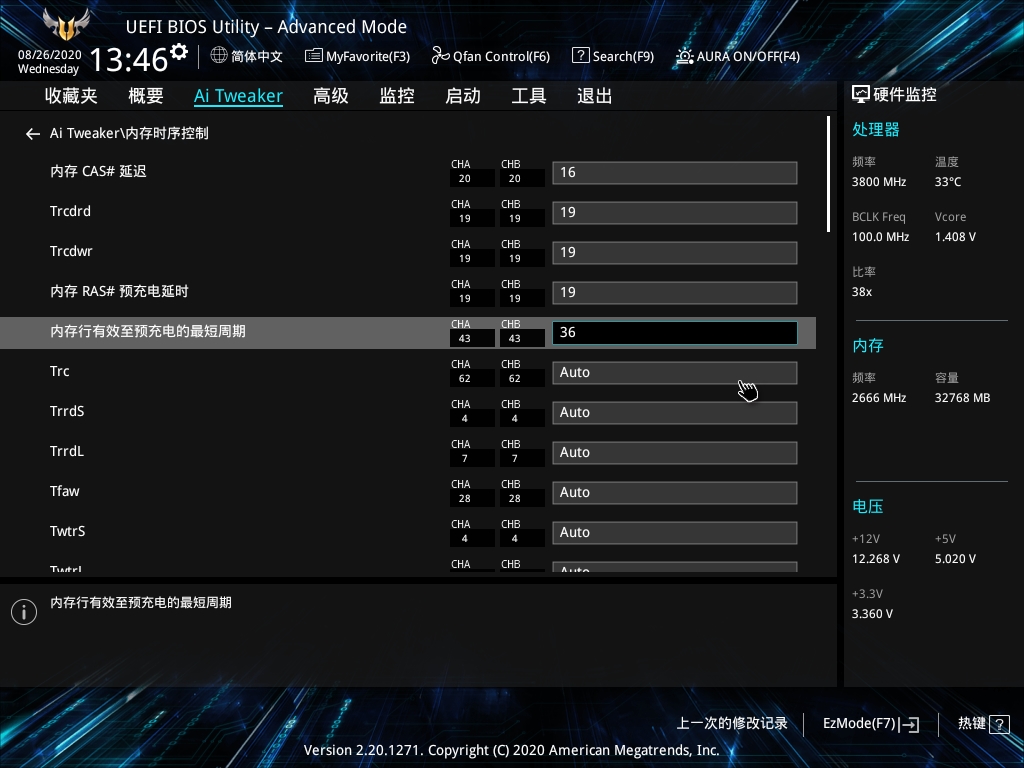Click the 内存 CAS# 延迟 value field
1024x768 pixels.
click(675, 172)
